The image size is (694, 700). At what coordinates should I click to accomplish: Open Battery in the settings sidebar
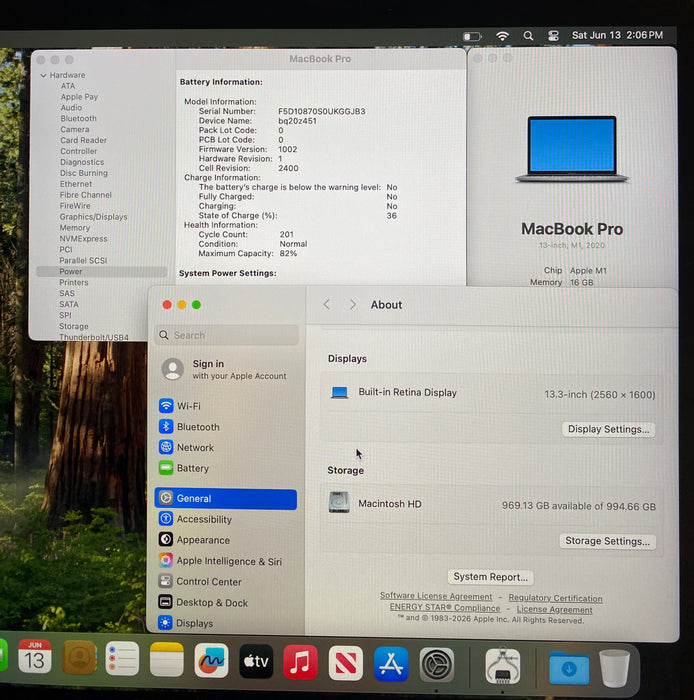(x=225, y=468)
